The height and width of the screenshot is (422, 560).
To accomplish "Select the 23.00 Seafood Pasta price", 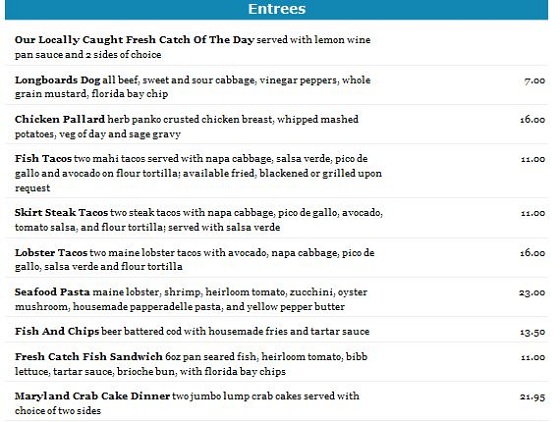I will [x=532, y=293].
